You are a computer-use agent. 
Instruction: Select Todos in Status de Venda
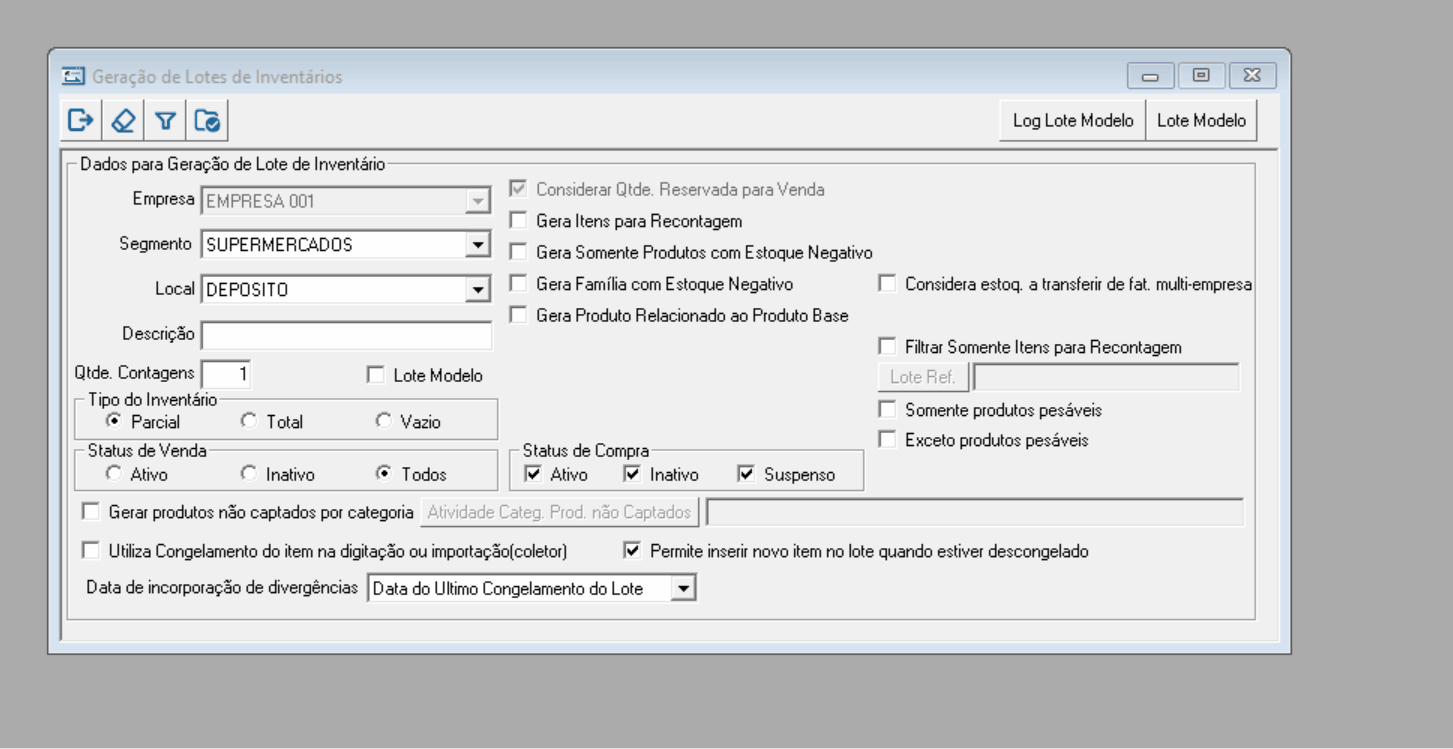pyautogui.click(x=383, y=474)
